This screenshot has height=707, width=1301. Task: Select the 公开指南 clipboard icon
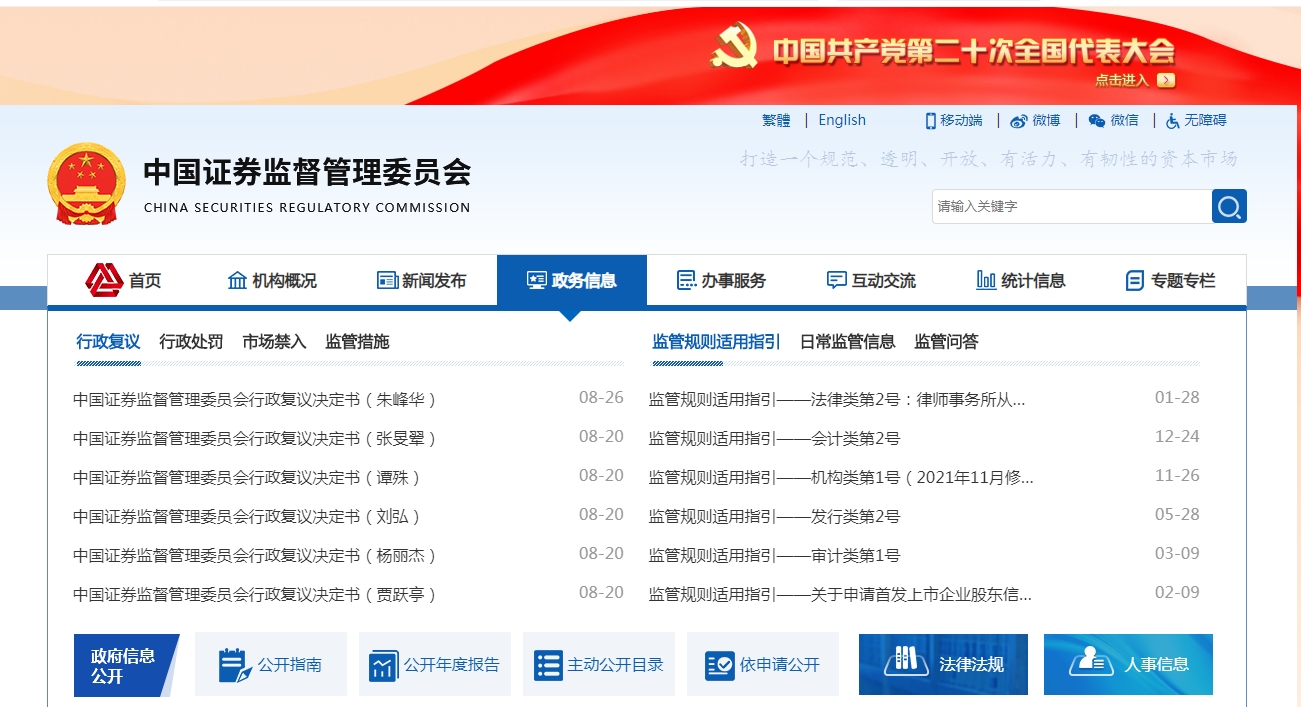click(233, 663)
